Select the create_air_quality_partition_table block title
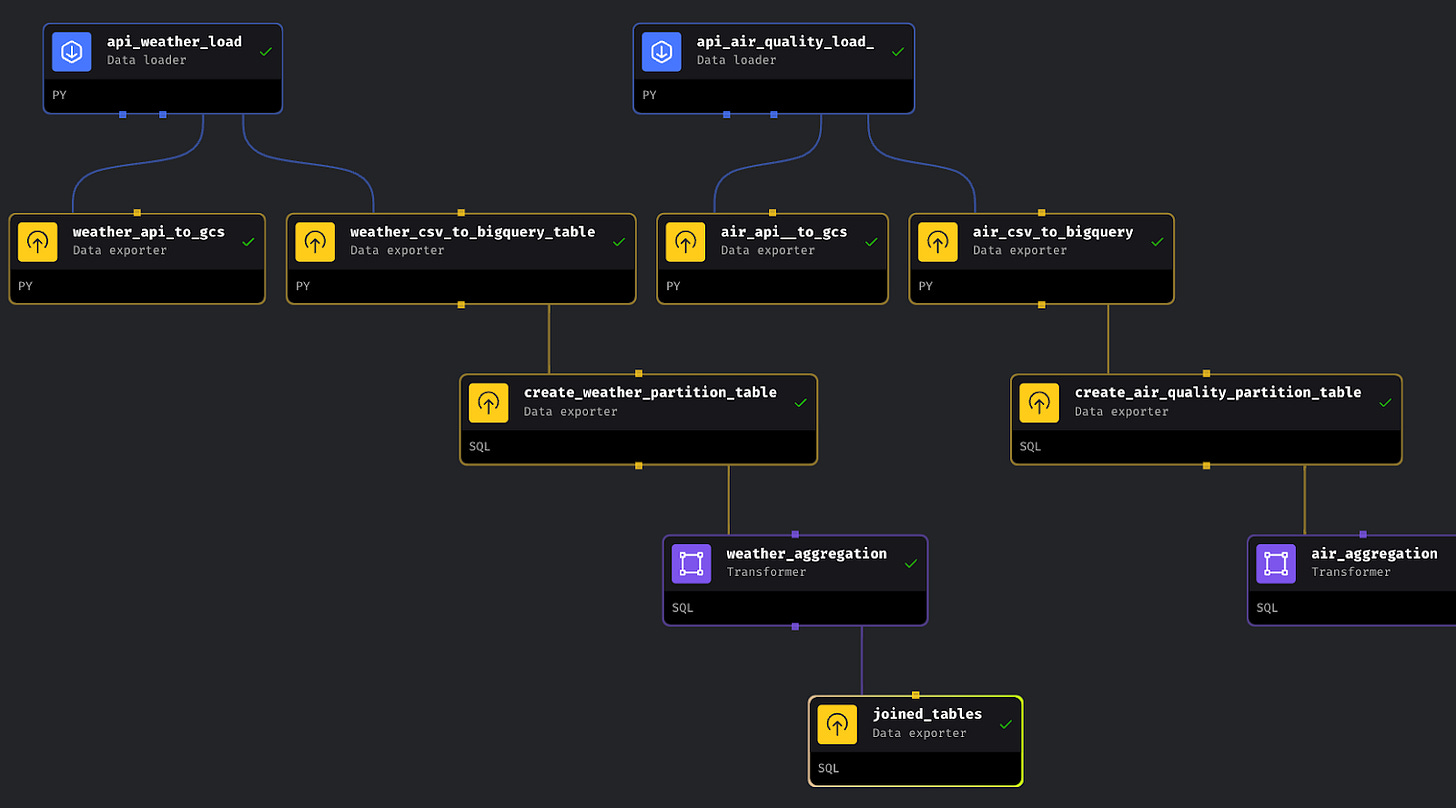The image size is (1456, 808). click(x=1218, y=393)
